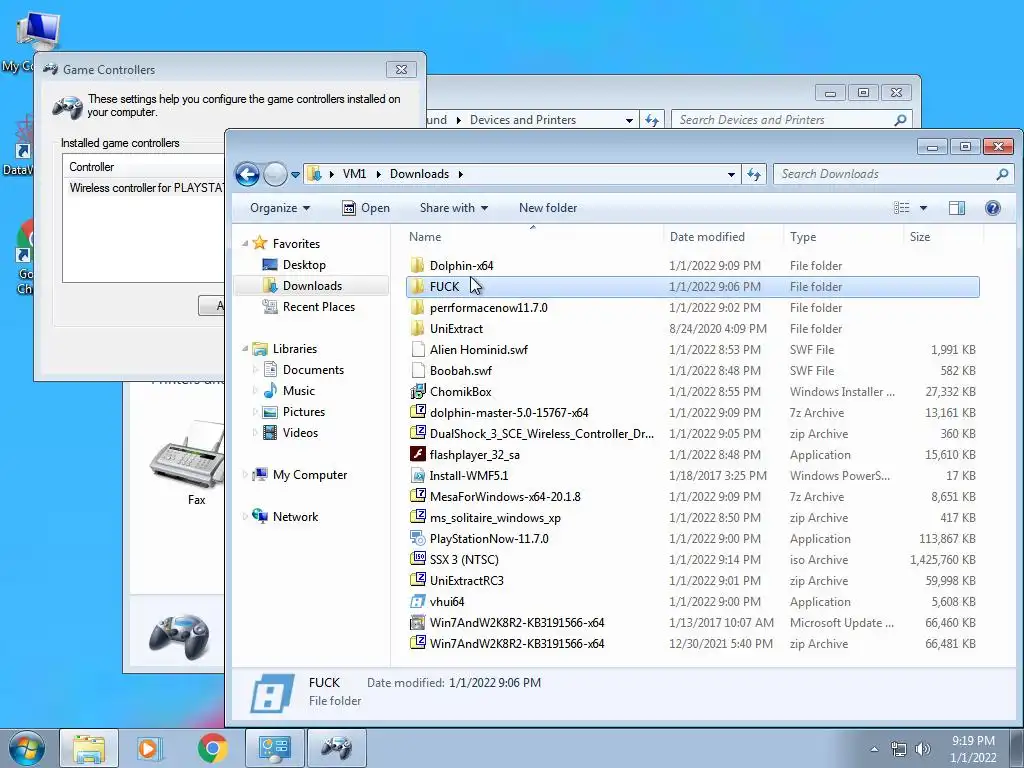Expand the Videos library
This screenshot has width=1024, height=768.
click(255, 432)
